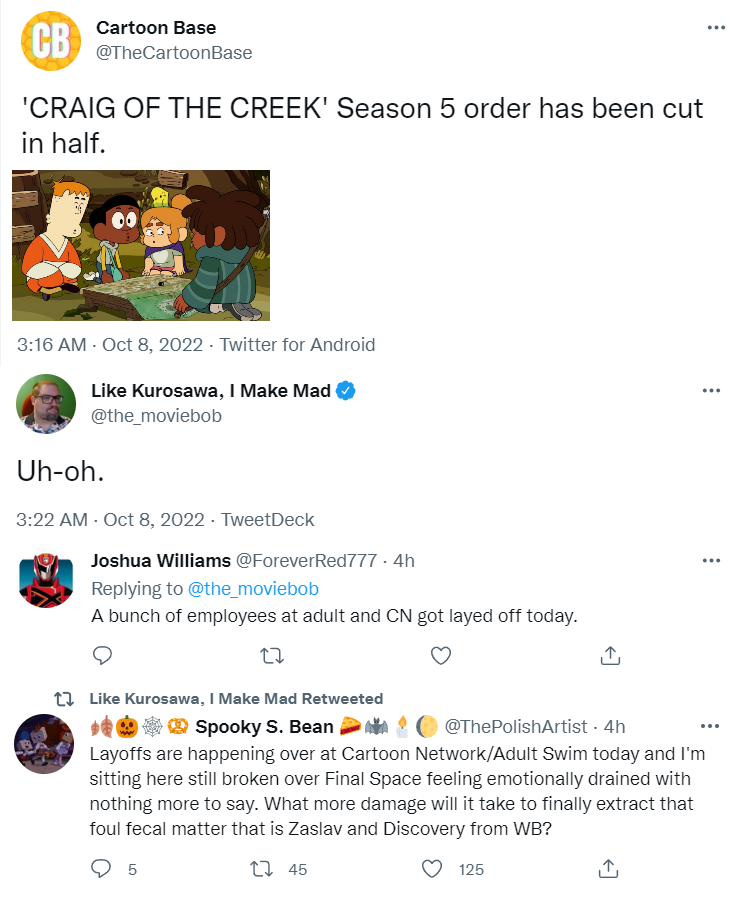Open more options on Cartoon Base tweet
737x904 pixels.
[x=715, y=27]
